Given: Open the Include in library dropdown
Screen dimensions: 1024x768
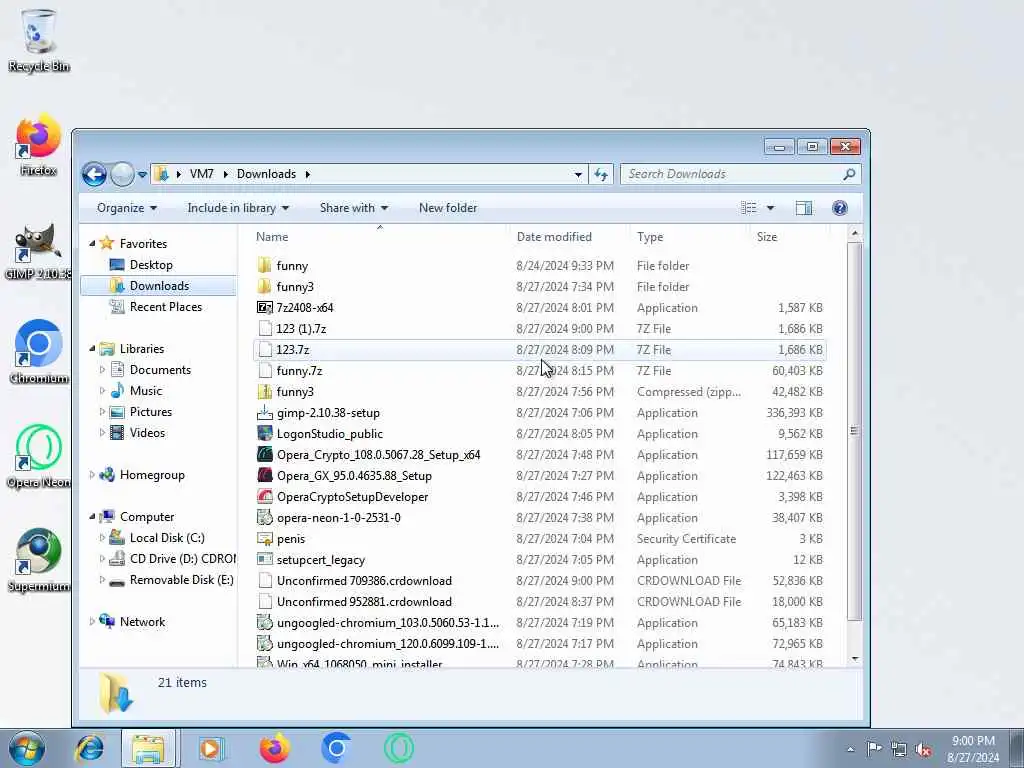Looking at the screenshot, I should coord(238,208).
